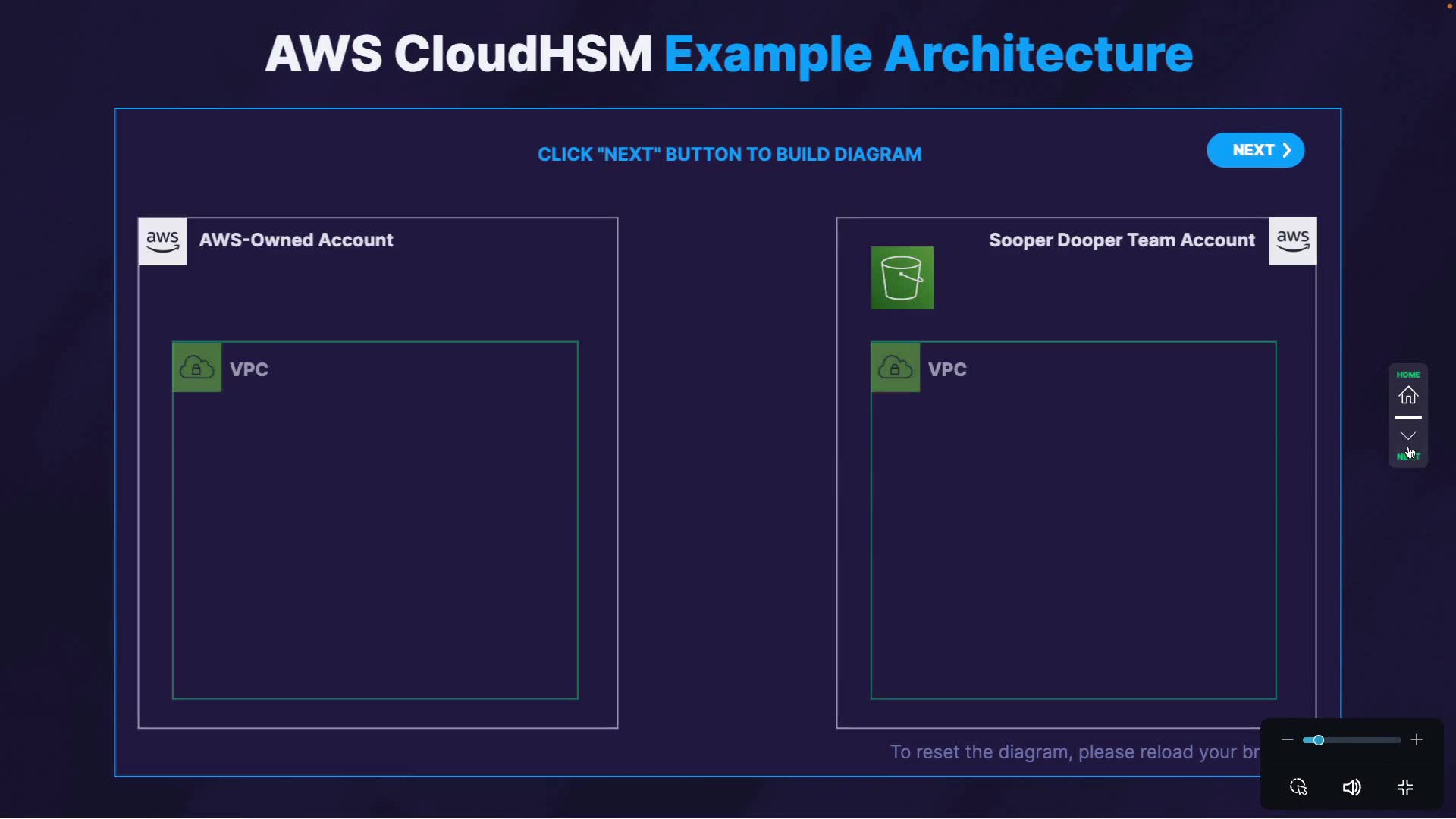Click the Sooper Dooper Team Account heading
This screenshot has height=819, width=1456.
click(x=1122, y=240)
